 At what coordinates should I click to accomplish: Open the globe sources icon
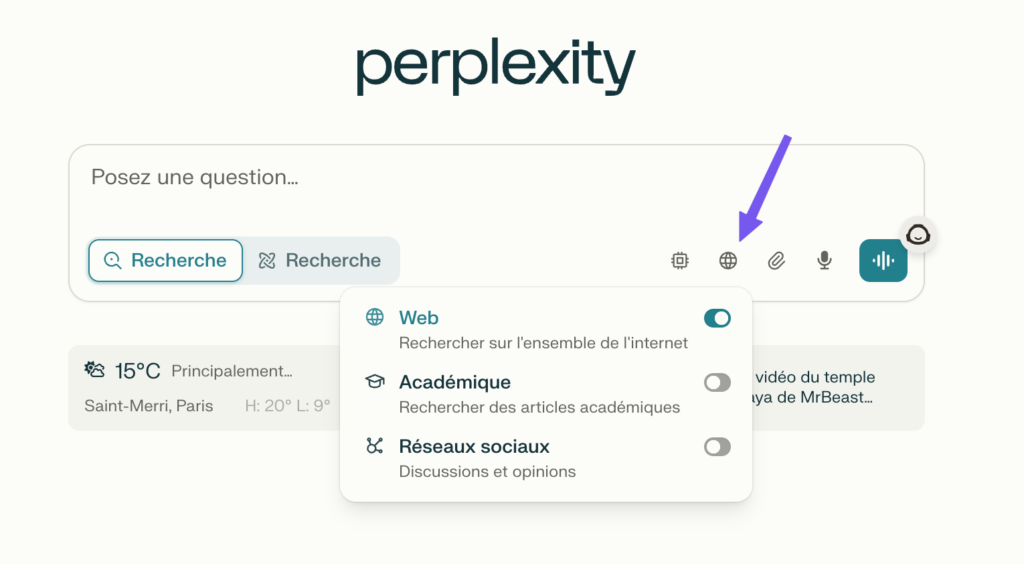[728, 261]
